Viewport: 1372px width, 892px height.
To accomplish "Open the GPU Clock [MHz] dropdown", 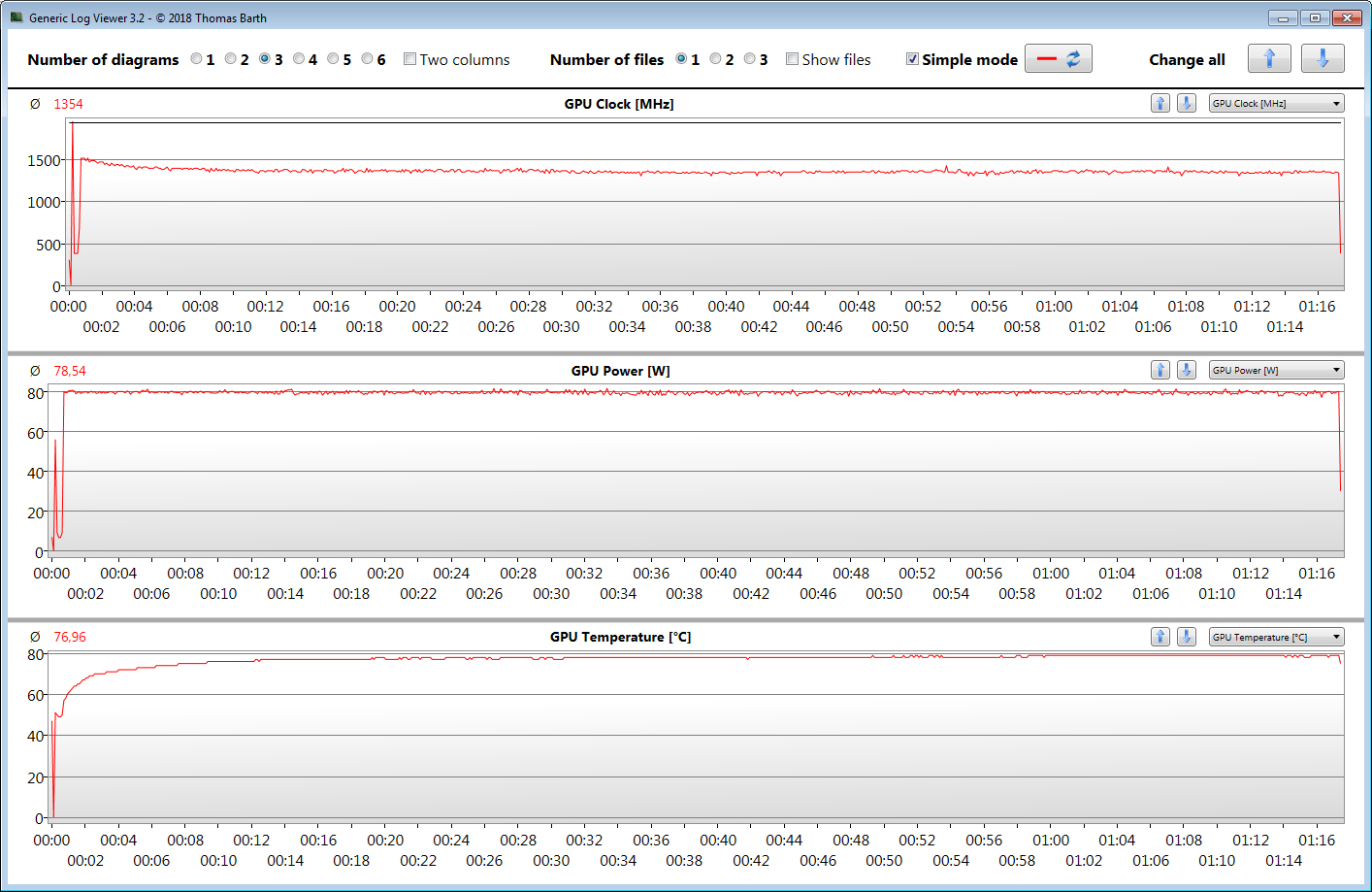I will (1275, 103).
